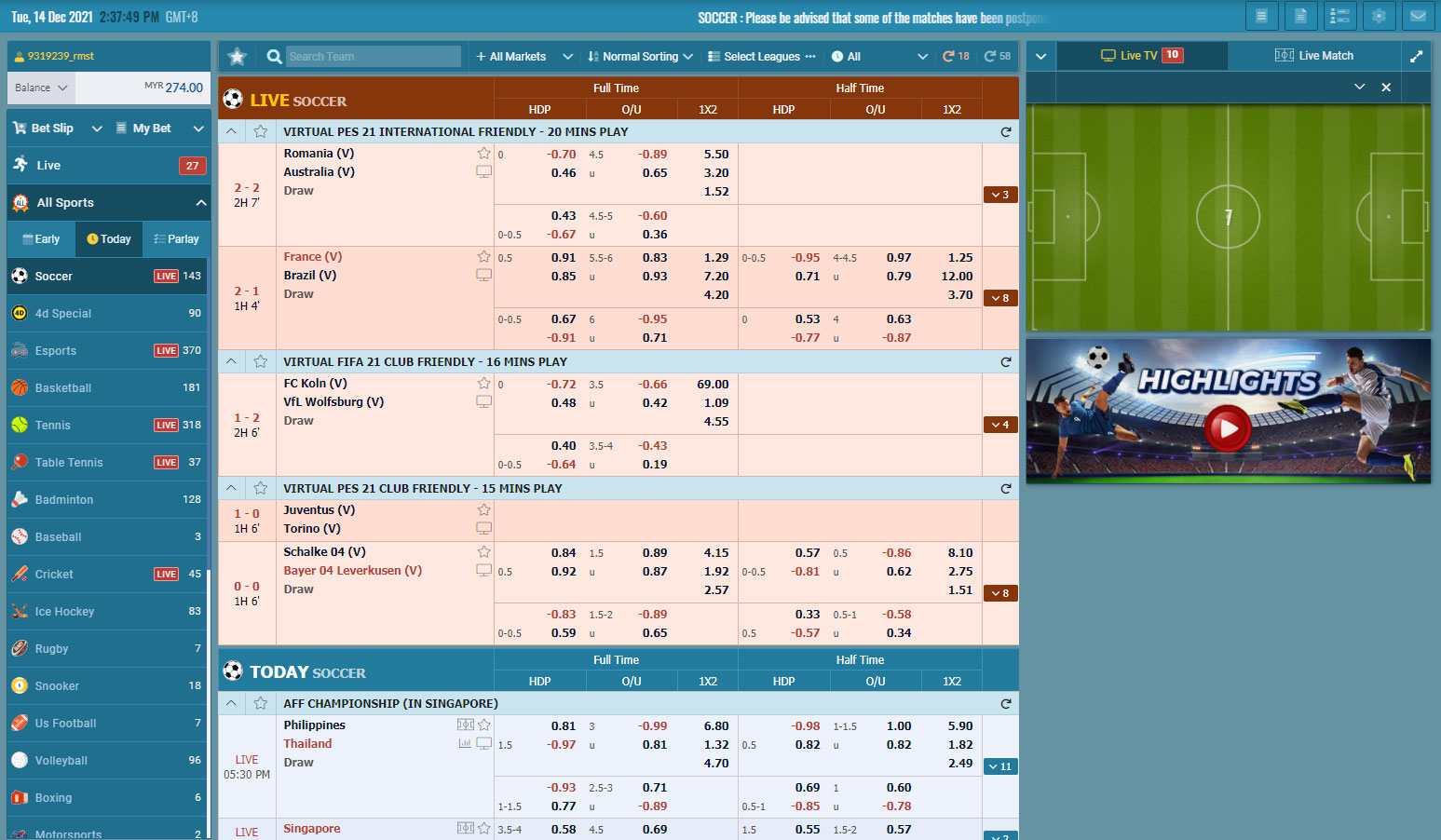Image resolution: width=1441 pixels, height=840 pixels.
Task: Open live TV icon for Romania match
Action: click(x=483, y=172)
